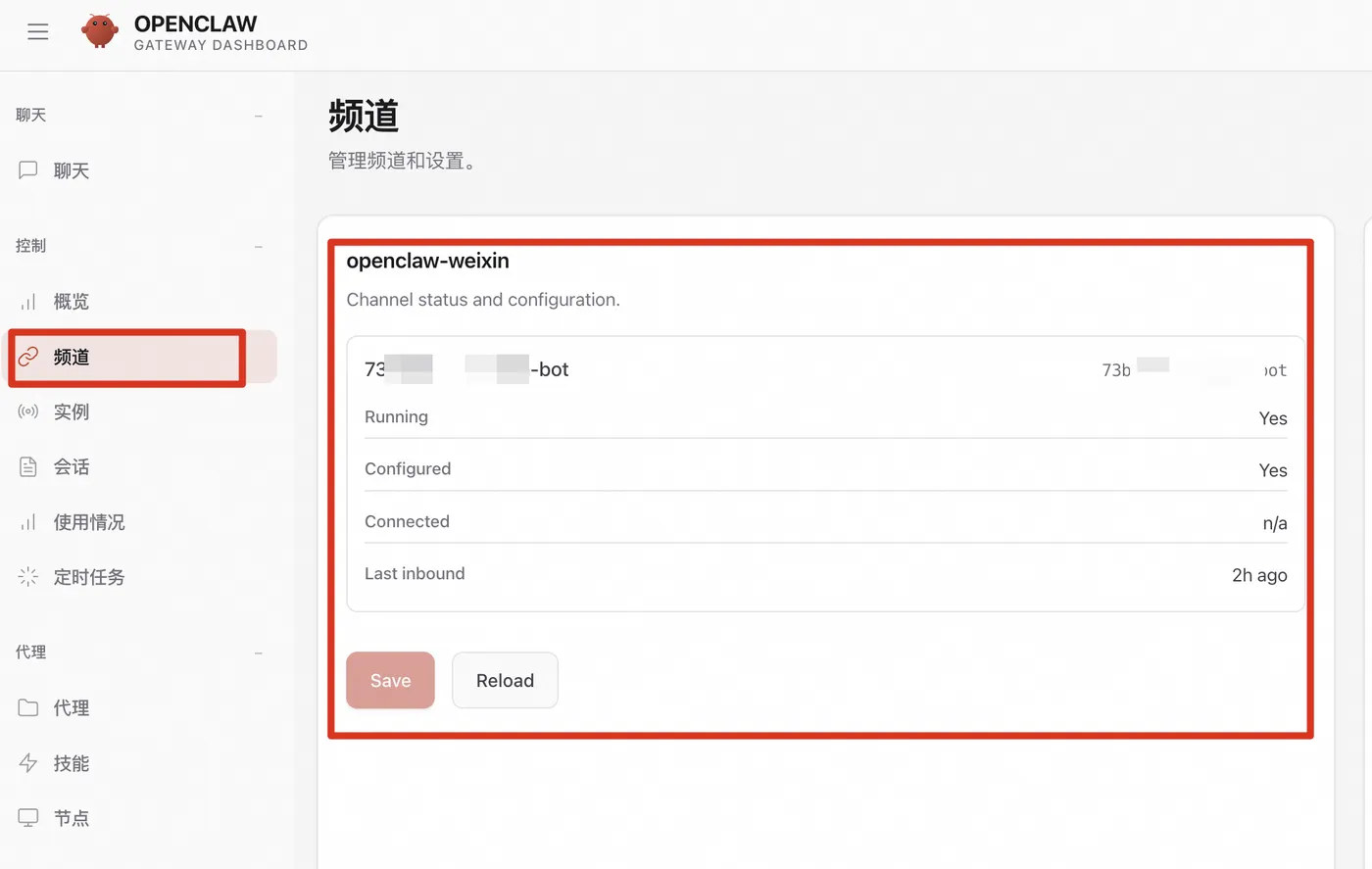Click the OPENCLAW title text
The width and height of the screenshot is (1372, 869).
[195, 24]
